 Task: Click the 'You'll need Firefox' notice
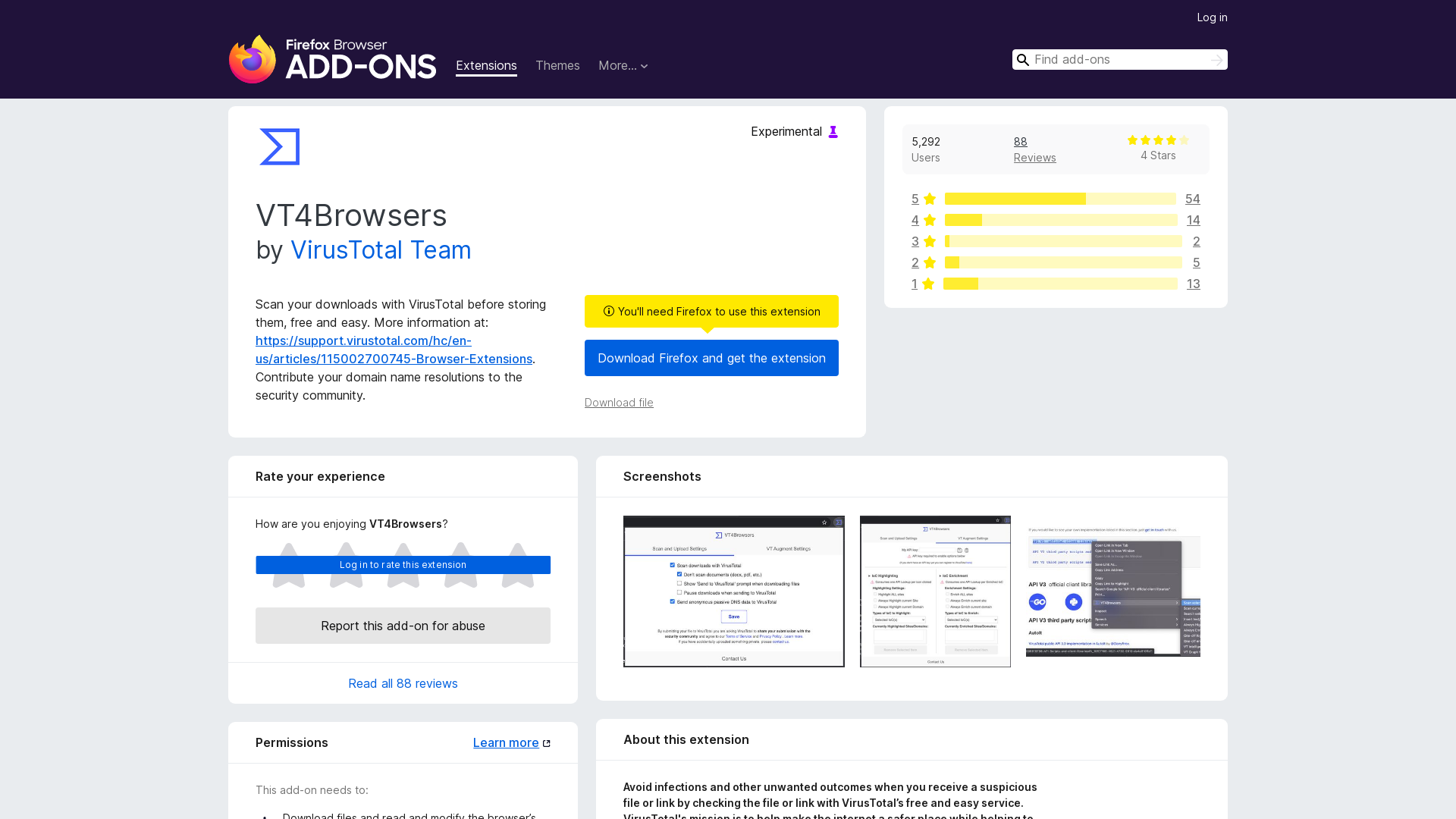(x=711, y=312)
